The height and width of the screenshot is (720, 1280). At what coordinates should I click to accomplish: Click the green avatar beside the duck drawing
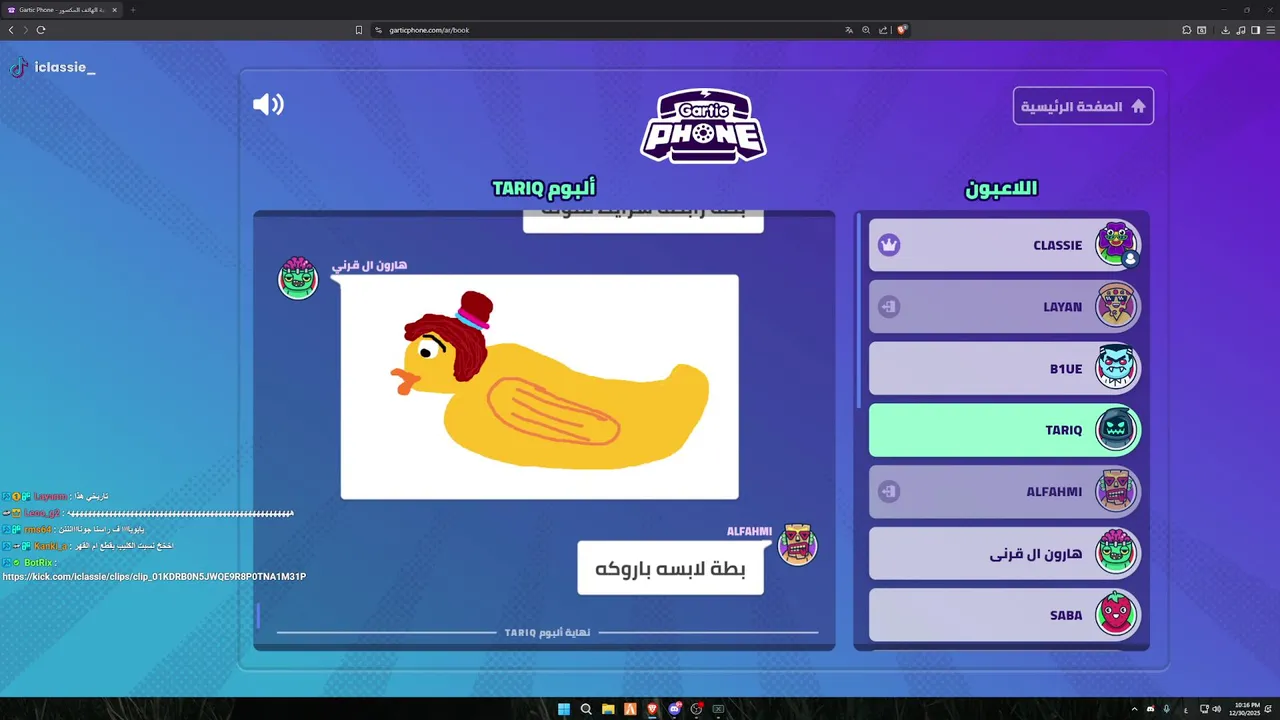click(298, 277)
